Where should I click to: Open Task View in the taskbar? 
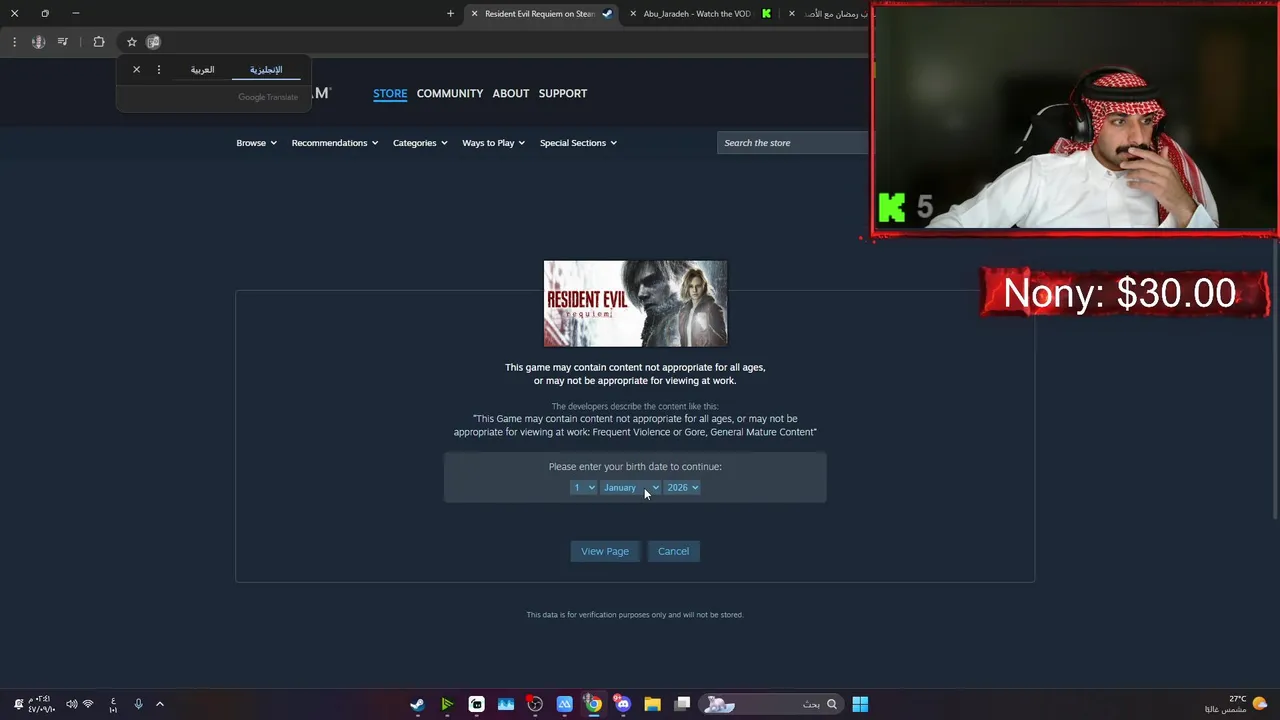pyautogui.click(x=682, y=704)
